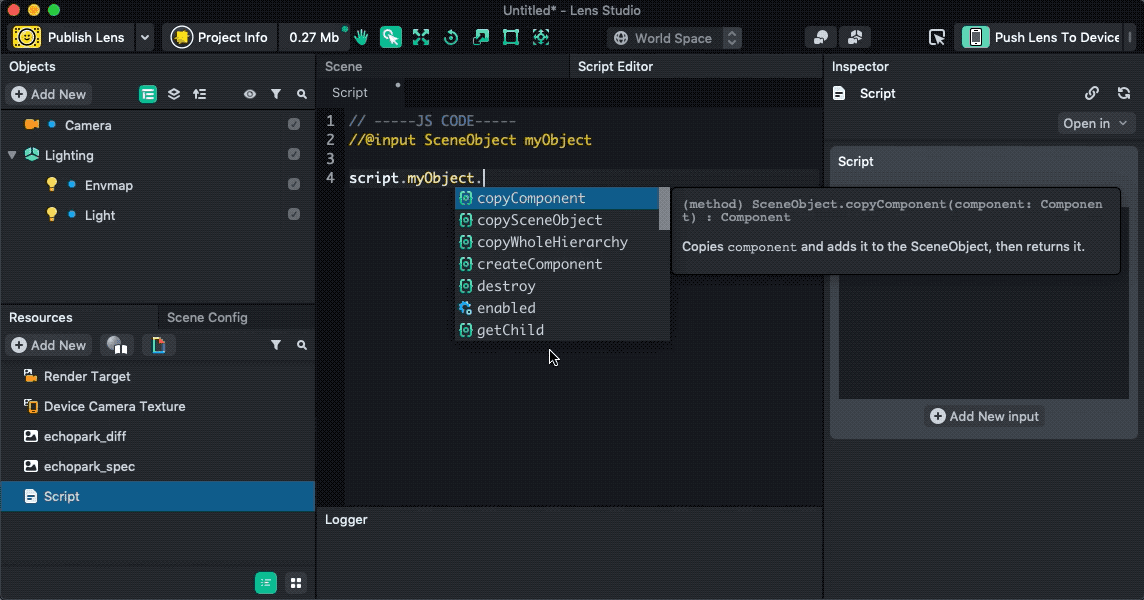The height and width of the screenshot is (600, 1144).
Task: Choose copySceneObject from autocomplete
Action: 557,220
